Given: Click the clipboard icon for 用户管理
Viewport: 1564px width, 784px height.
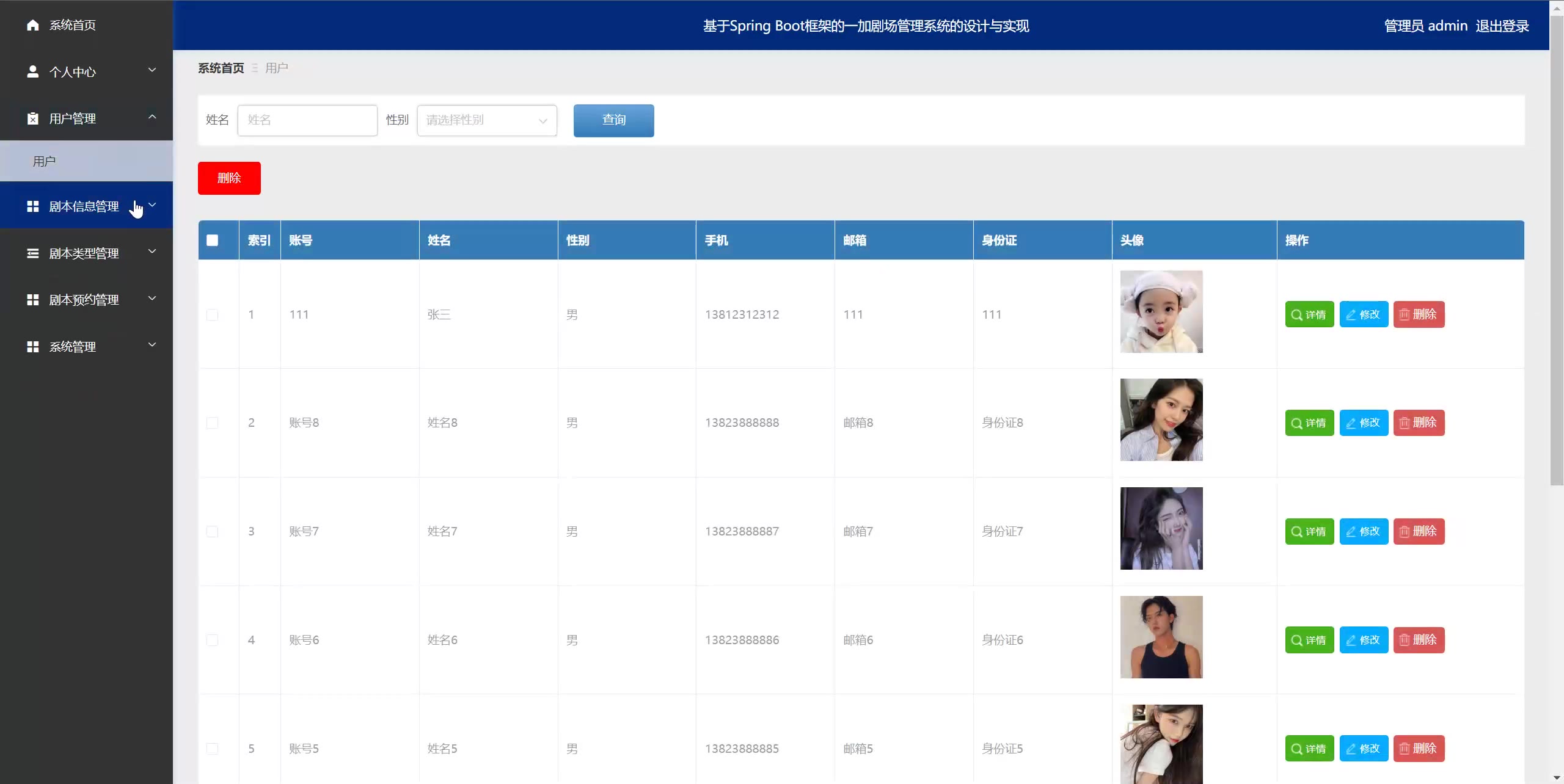Looking at the screenshot, I should (33, 118).
